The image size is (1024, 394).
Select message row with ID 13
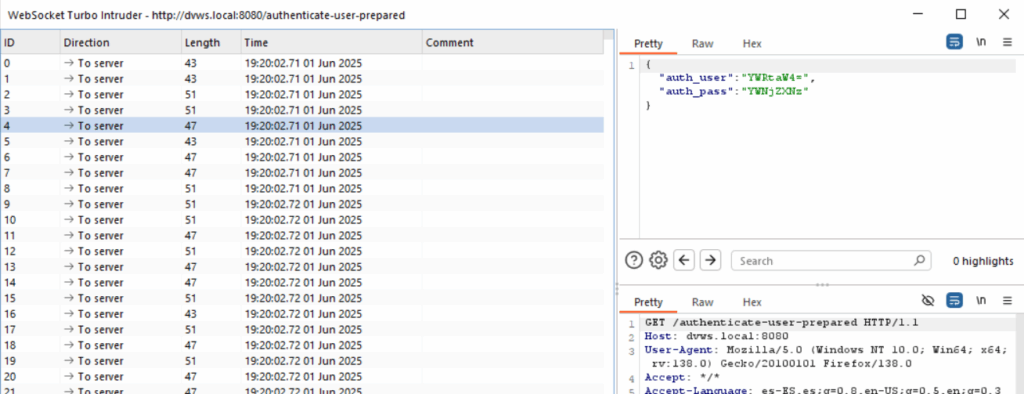pos(302,267)
